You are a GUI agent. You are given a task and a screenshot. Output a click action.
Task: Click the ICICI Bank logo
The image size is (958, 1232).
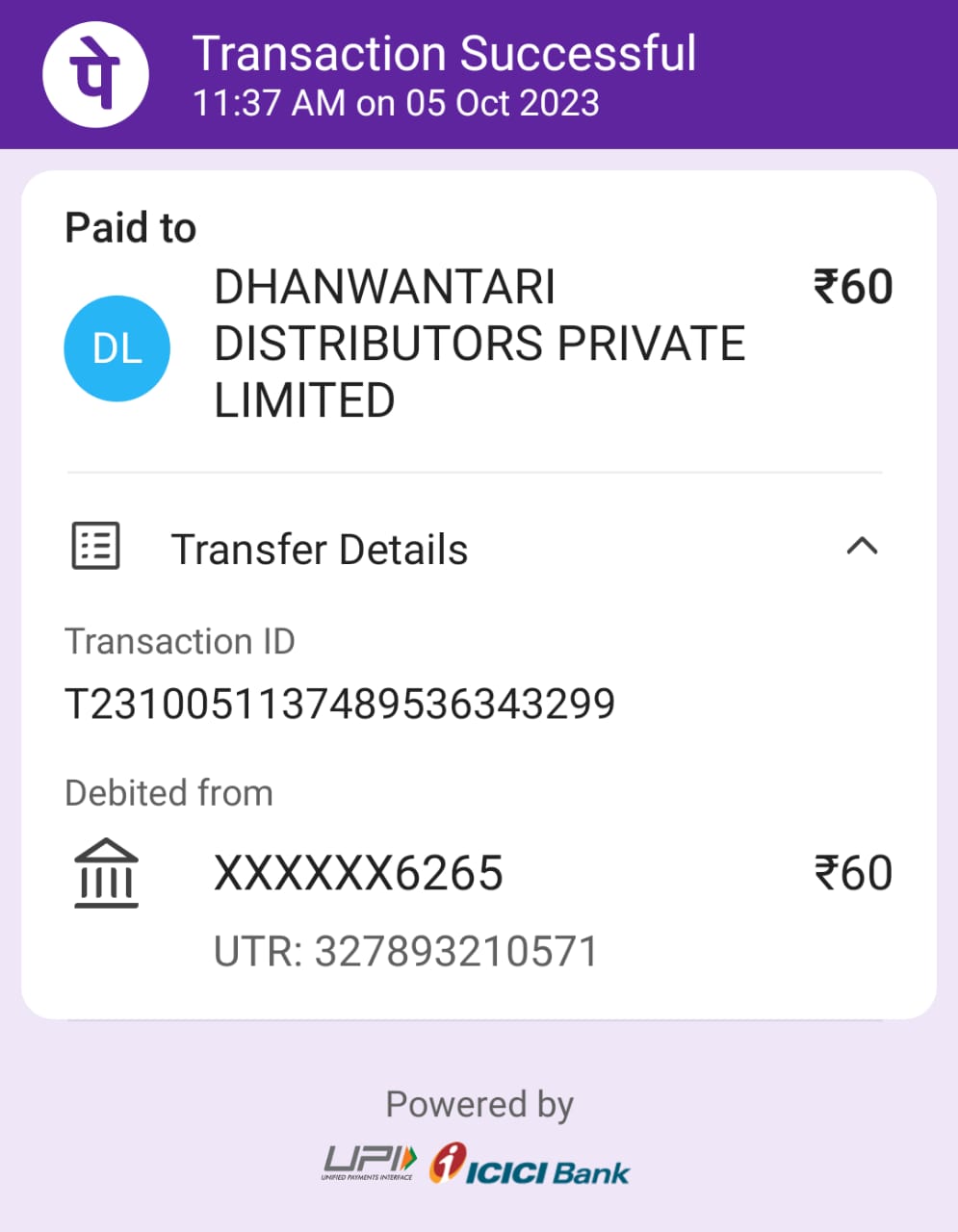tap(530, 1165)
